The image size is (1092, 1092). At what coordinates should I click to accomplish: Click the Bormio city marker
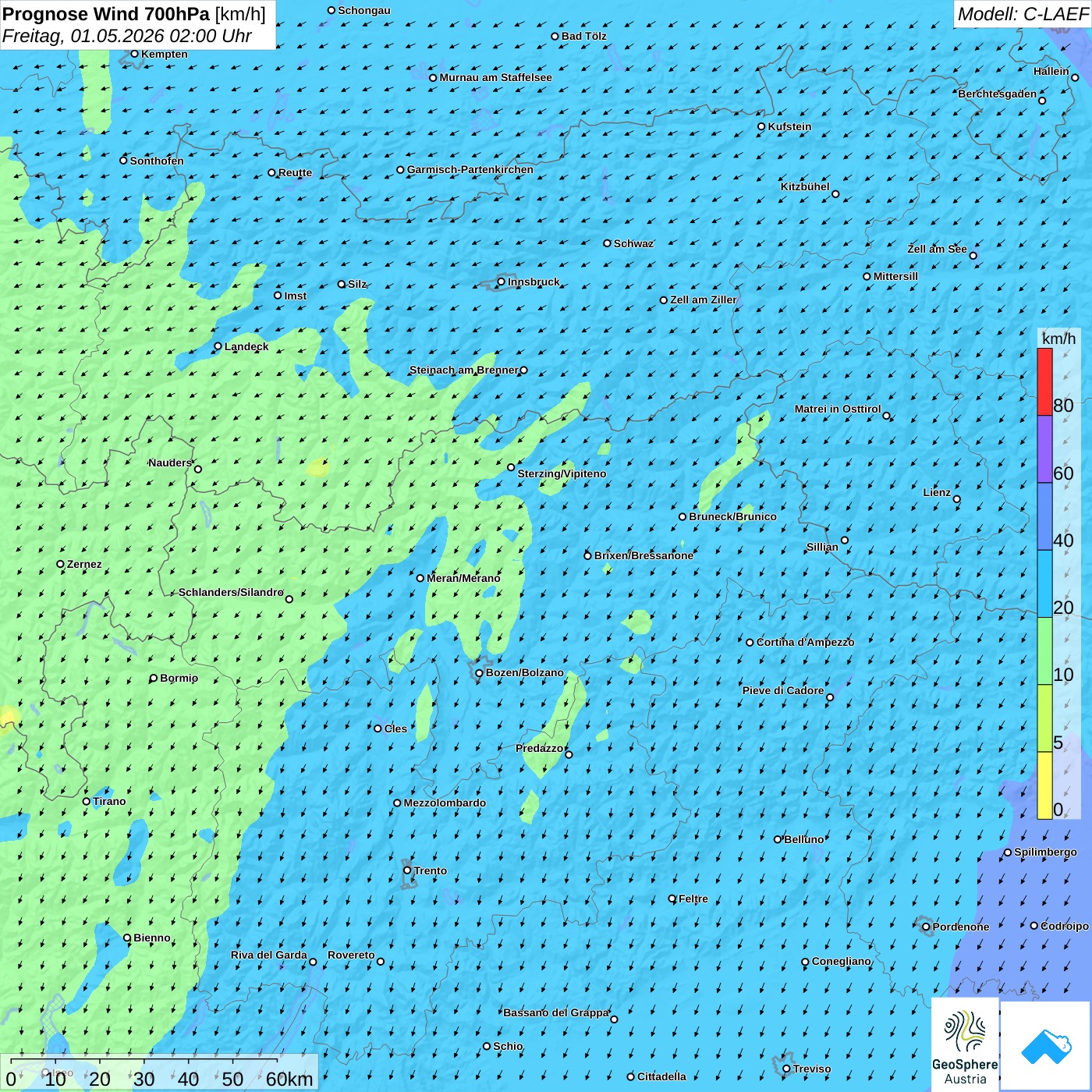(x=154, y=678)
